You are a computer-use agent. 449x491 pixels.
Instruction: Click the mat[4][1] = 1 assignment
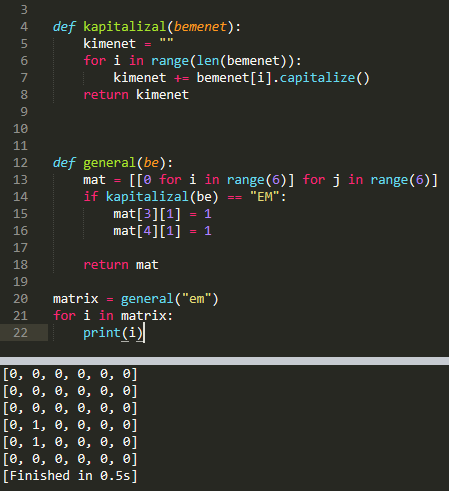(x=162, y=231)
